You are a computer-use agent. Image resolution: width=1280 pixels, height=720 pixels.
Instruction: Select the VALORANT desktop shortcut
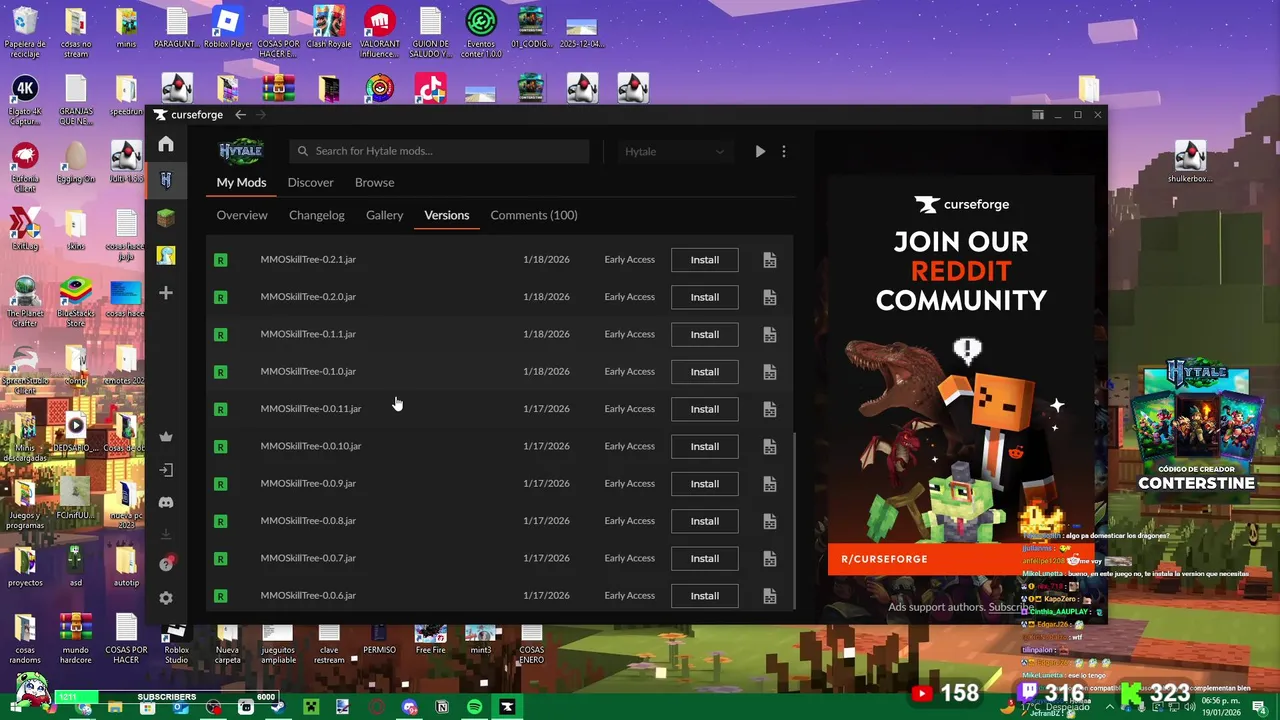(379, 31)
